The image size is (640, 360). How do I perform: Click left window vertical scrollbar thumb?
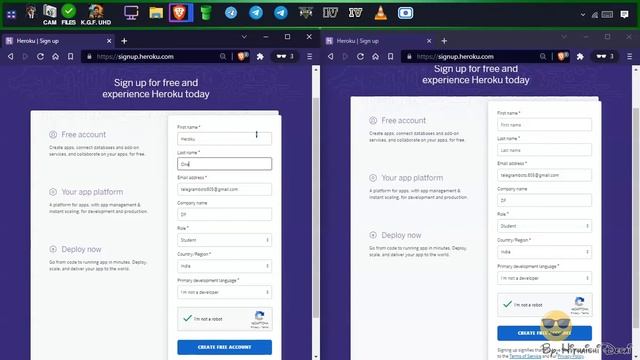pos(316,208)
